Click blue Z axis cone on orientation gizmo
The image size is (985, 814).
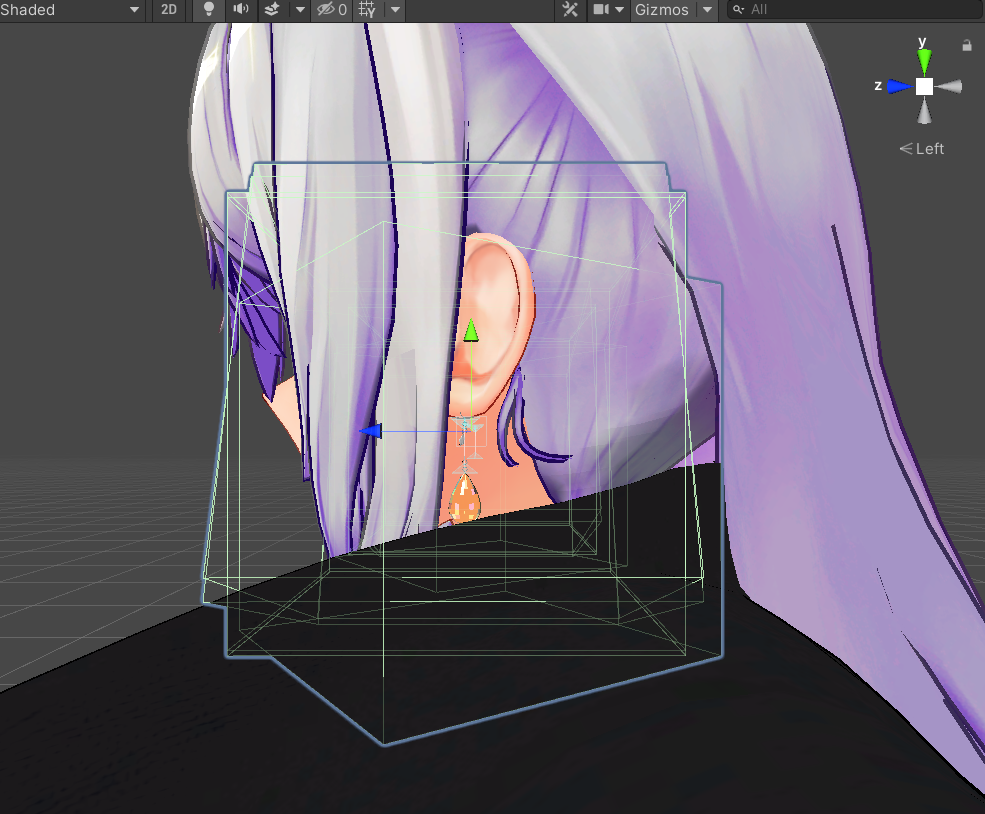tap(899, 87)
